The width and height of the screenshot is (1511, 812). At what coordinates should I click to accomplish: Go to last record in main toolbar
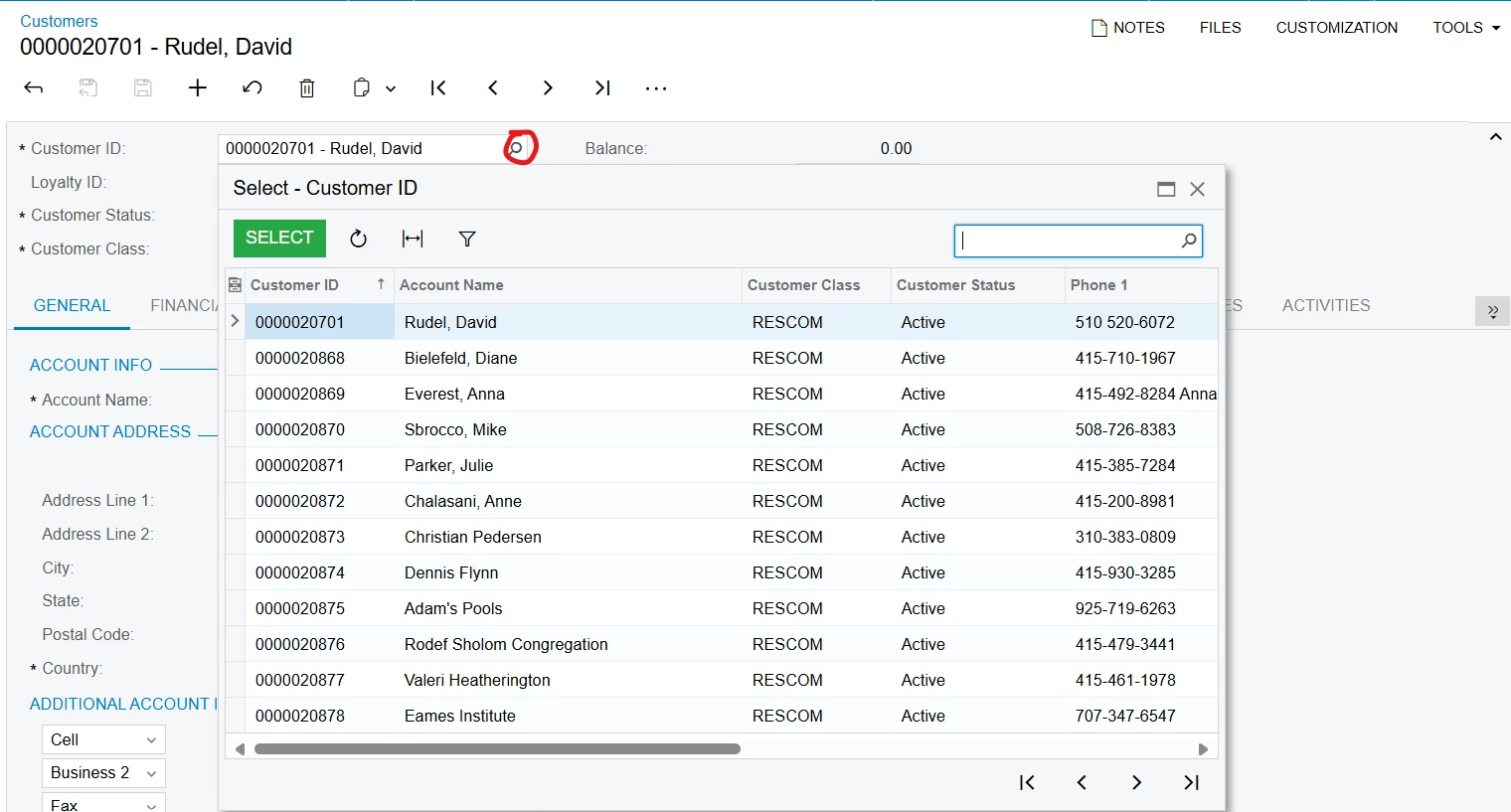[602, 88]
